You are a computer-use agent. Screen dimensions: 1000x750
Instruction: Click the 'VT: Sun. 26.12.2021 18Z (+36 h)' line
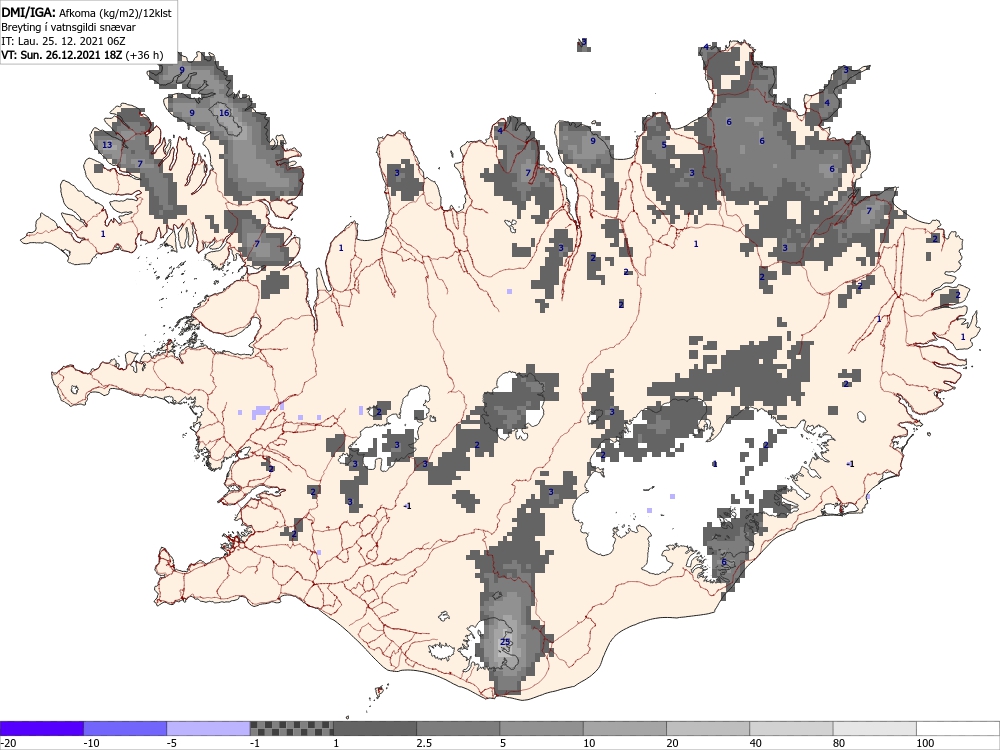[82, 55]
